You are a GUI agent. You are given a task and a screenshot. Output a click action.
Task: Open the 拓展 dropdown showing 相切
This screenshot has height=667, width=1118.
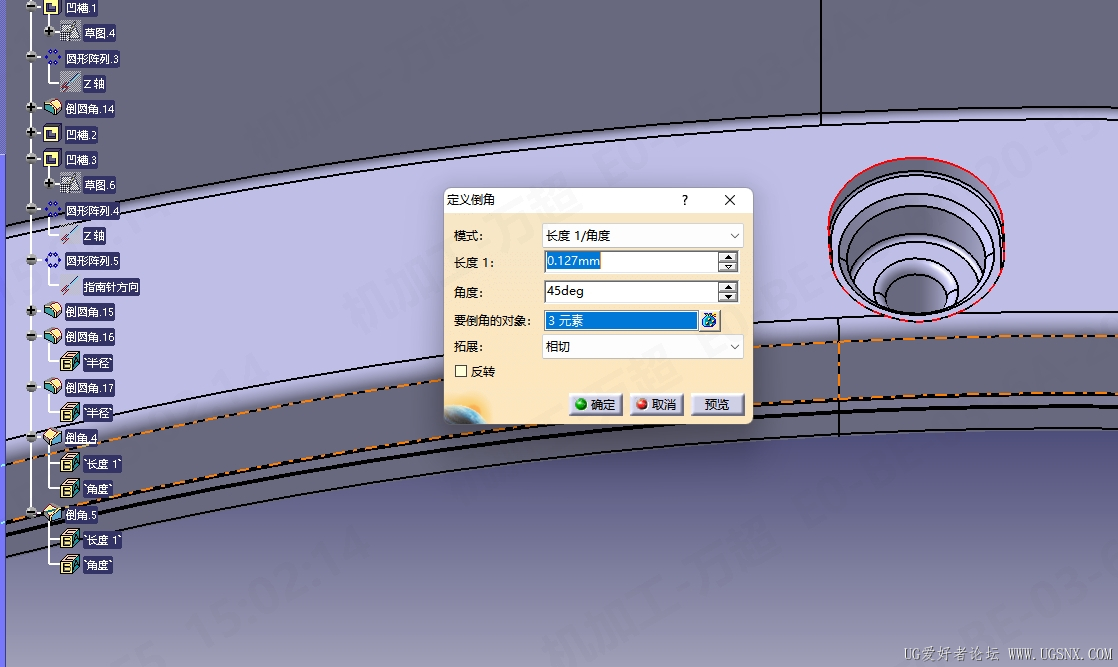642,347
